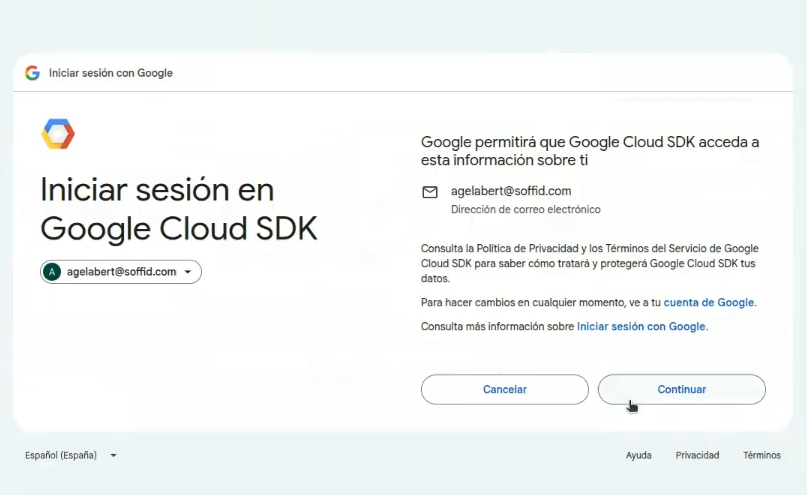Click the caret beside Español (España)
The width and height of the screenshot is (807, 495).
[x=113, y=455]
